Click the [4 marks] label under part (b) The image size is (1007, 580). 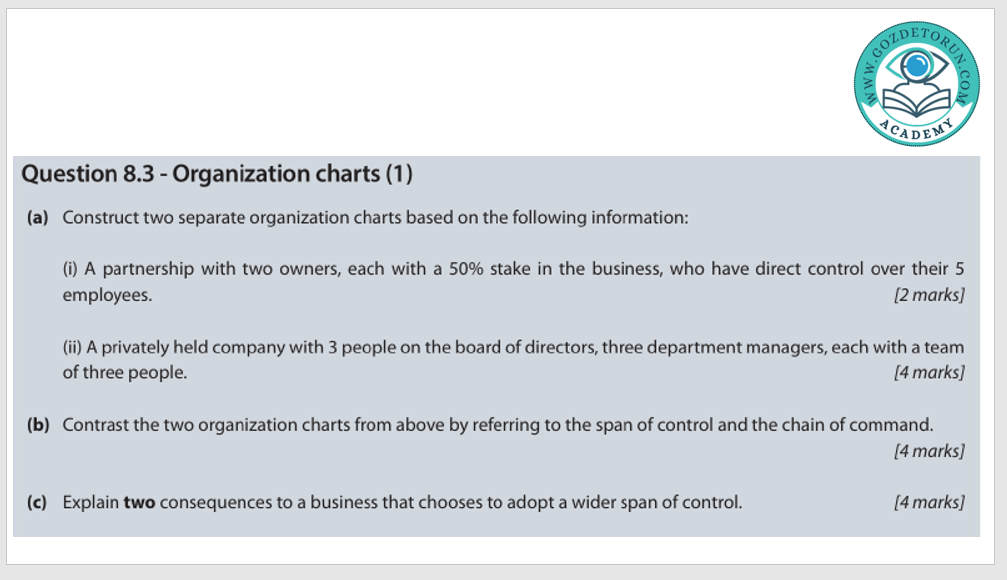pyautogui.click(x=930, y=451)
